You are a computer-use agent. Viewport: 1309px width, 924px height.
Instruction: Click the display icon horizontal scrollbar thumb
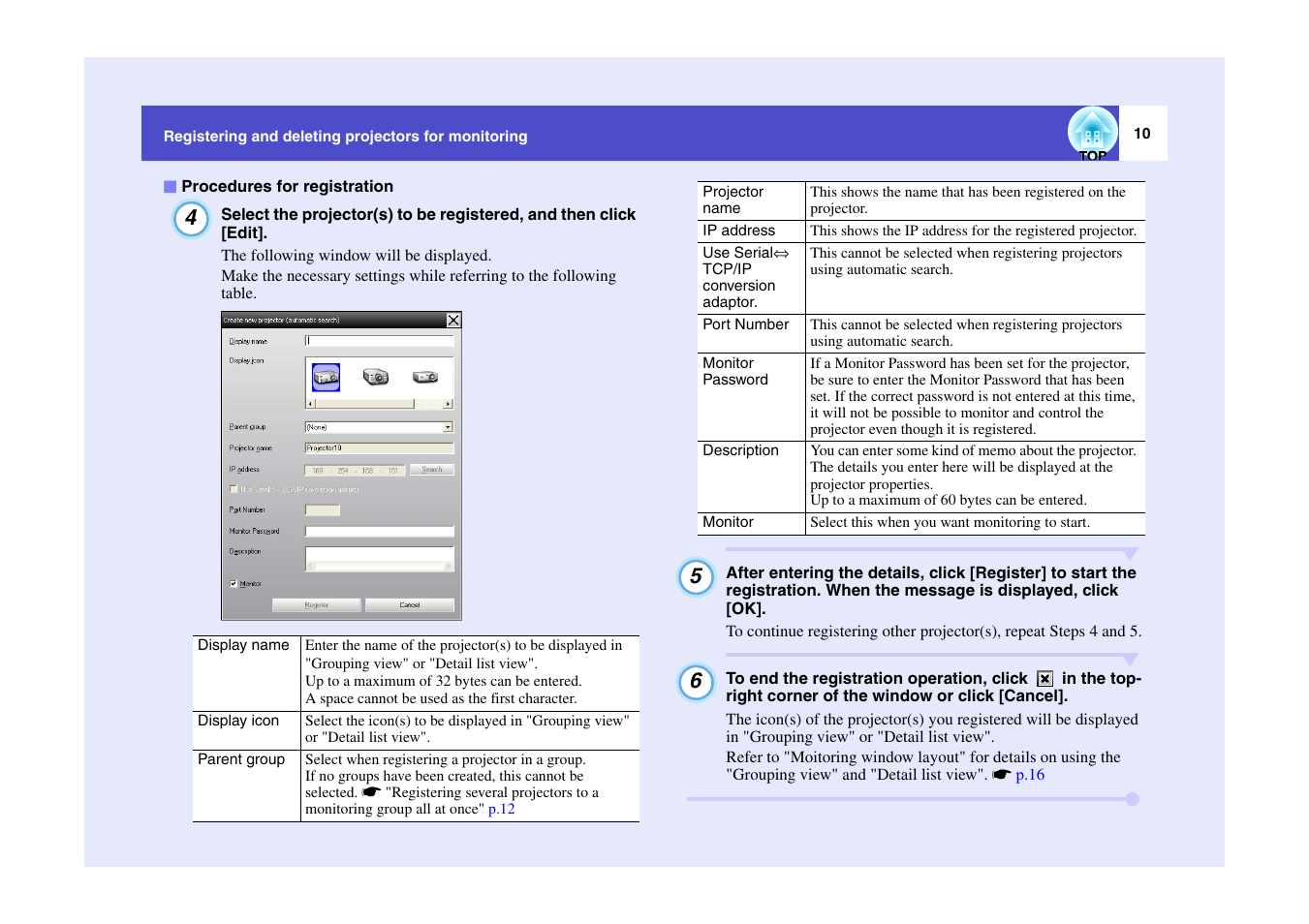click(x=364, y=404)
